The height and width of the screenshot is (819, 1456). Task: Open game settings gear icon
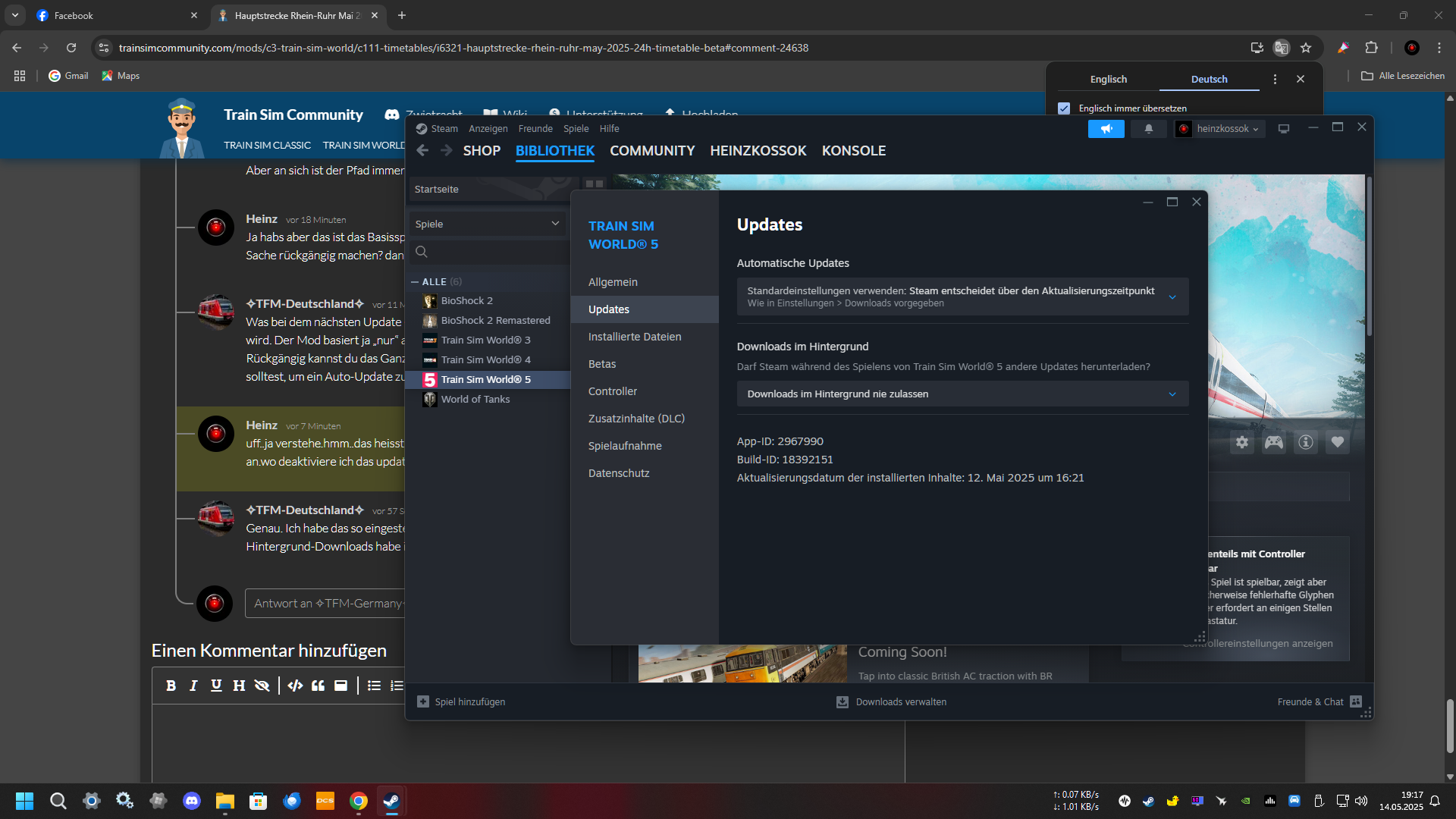point(1242,442)
